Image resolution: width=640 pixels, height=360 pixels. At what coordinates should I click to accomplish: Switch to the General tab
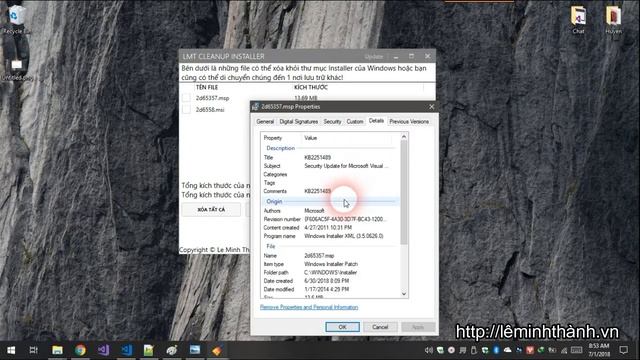click(265, 122)
